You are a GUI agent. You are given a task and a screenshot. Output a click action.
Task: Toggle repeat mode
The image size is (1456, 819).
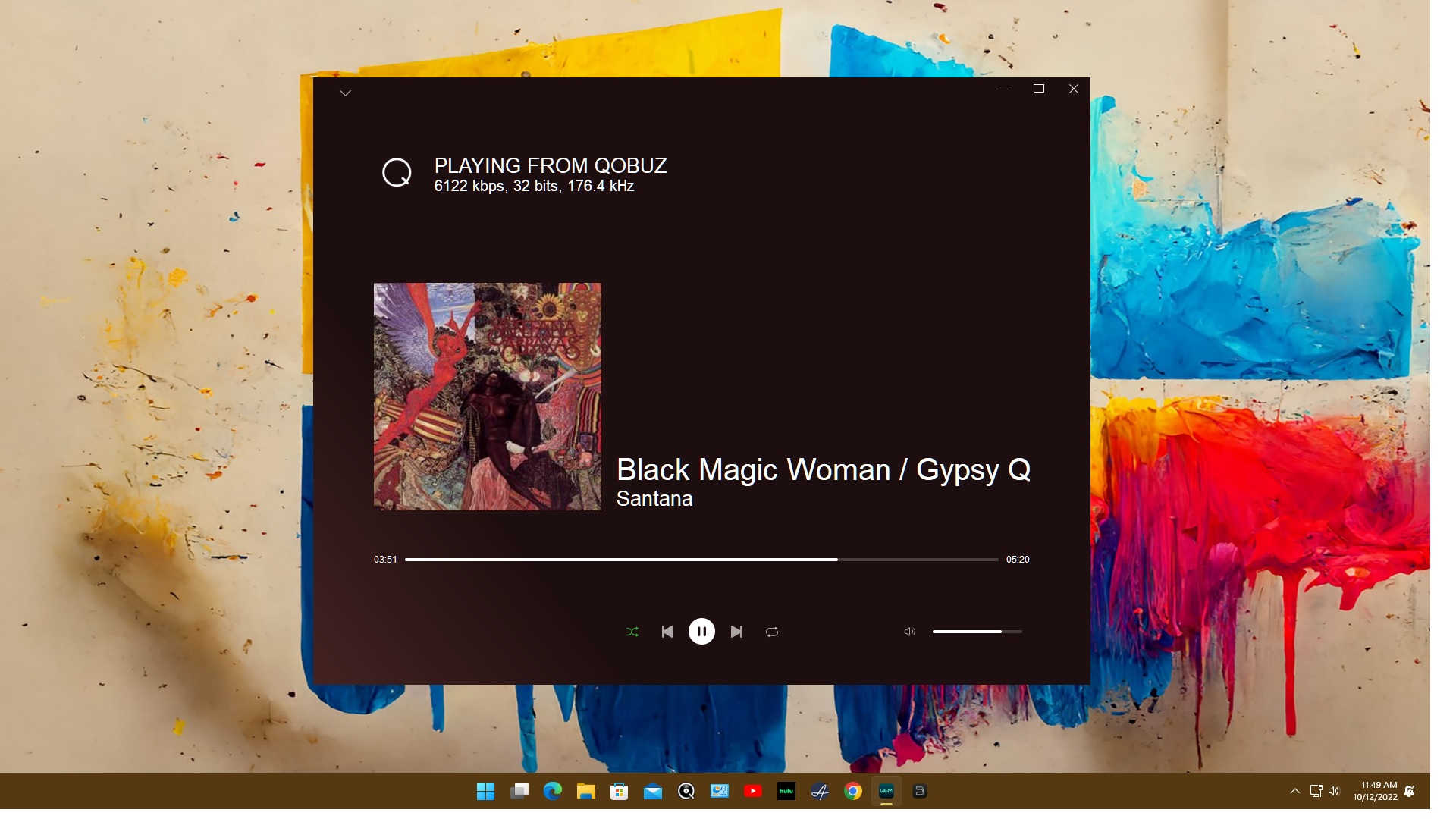[x=772, y=632]
